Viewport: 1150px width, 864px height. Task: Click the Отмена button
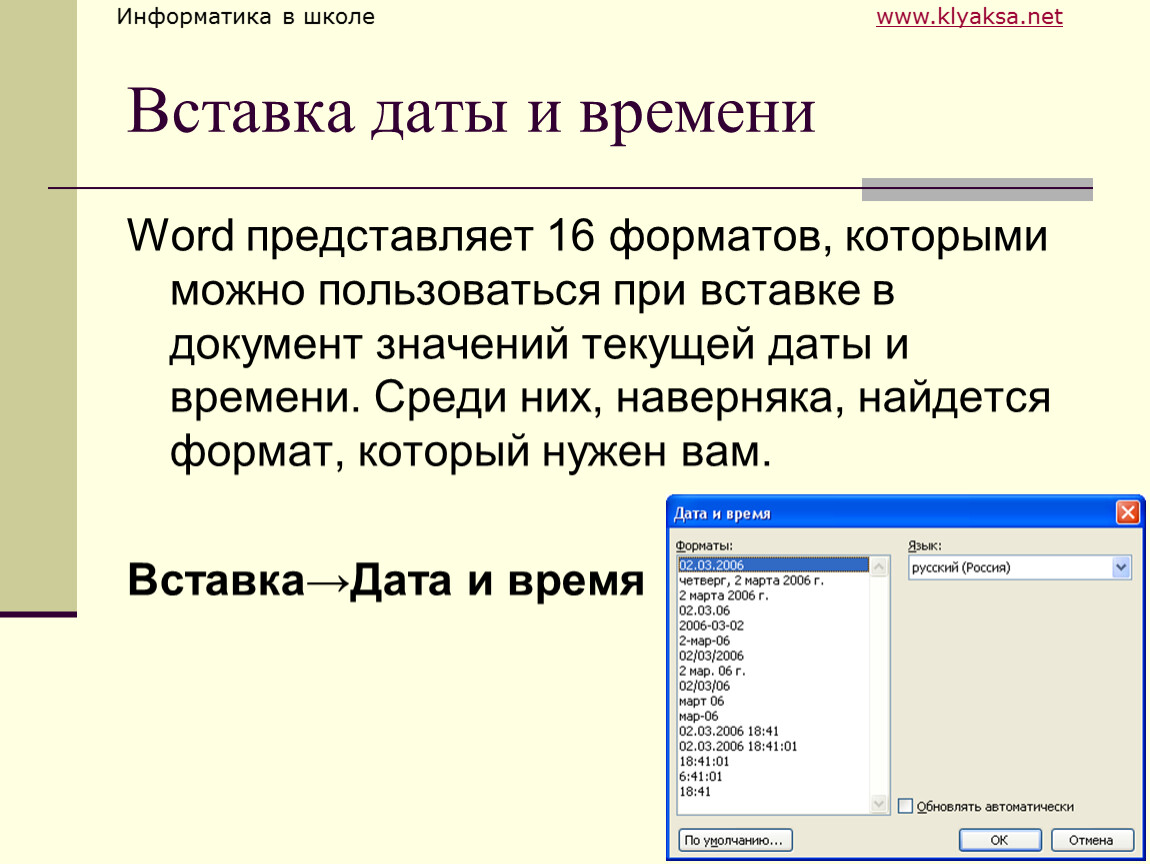(x=1091, y=840)
